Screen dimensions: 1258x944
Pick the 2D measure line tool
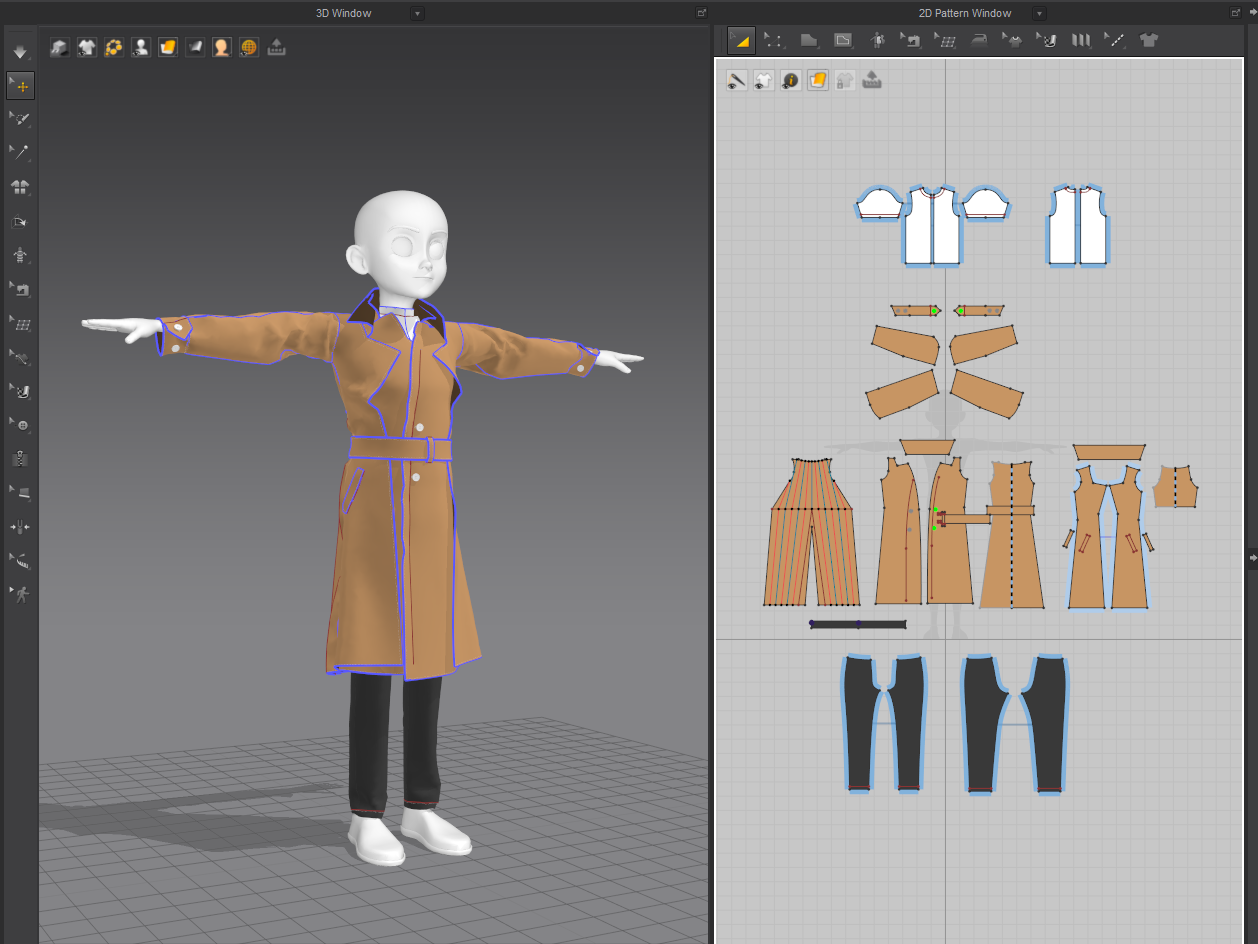(1115, 40)
